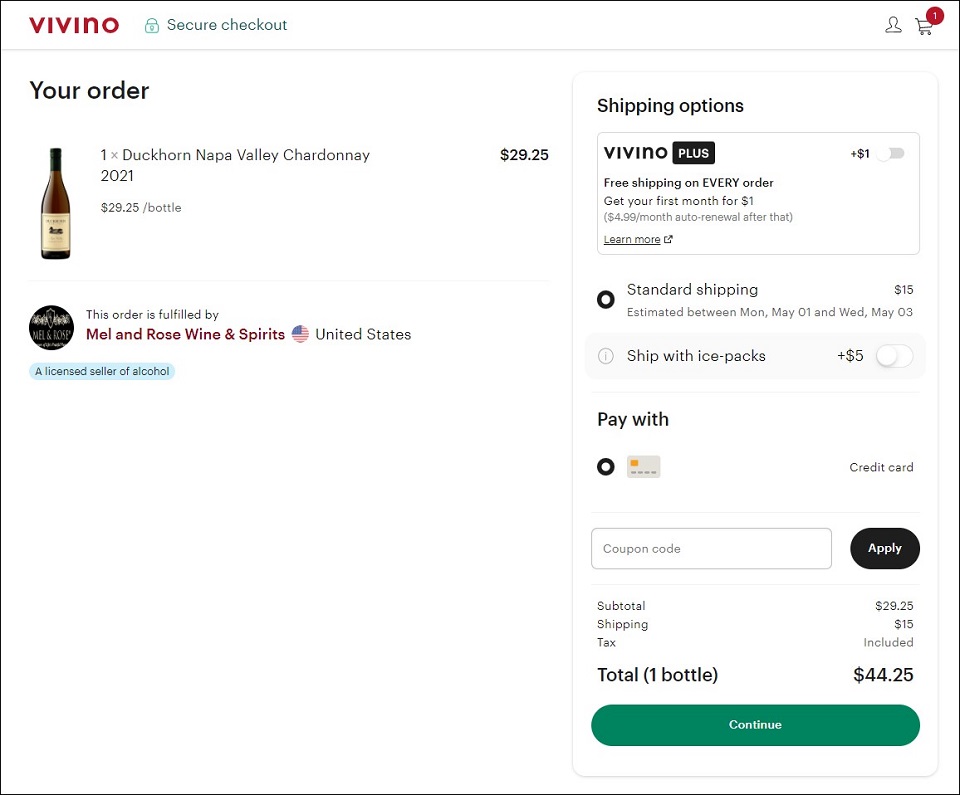Click the Shipping $15 summary amount

[904, 624]
